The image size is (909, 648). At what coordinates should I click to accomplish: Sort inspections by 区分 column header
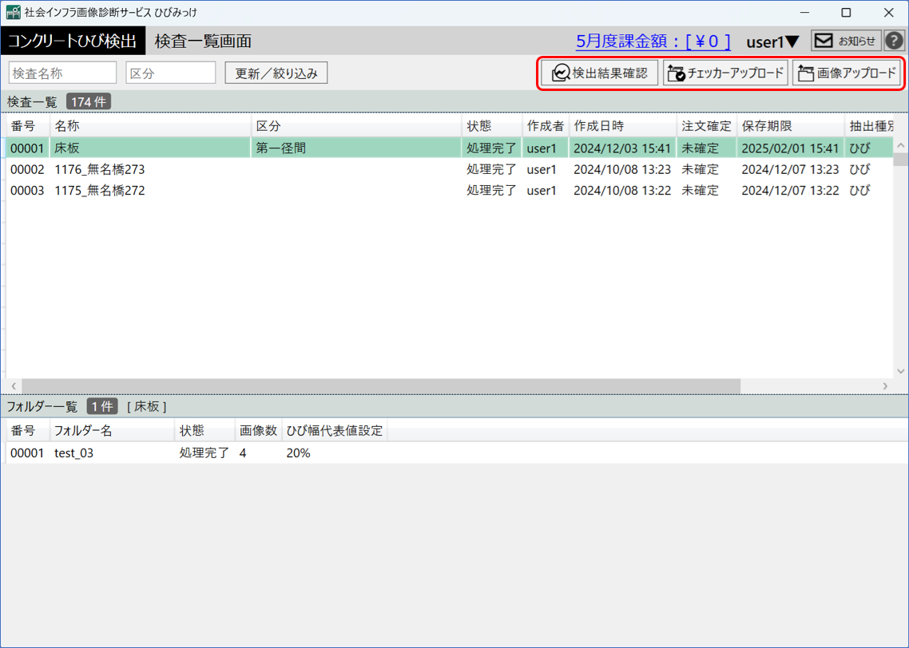tap(356, 126)
